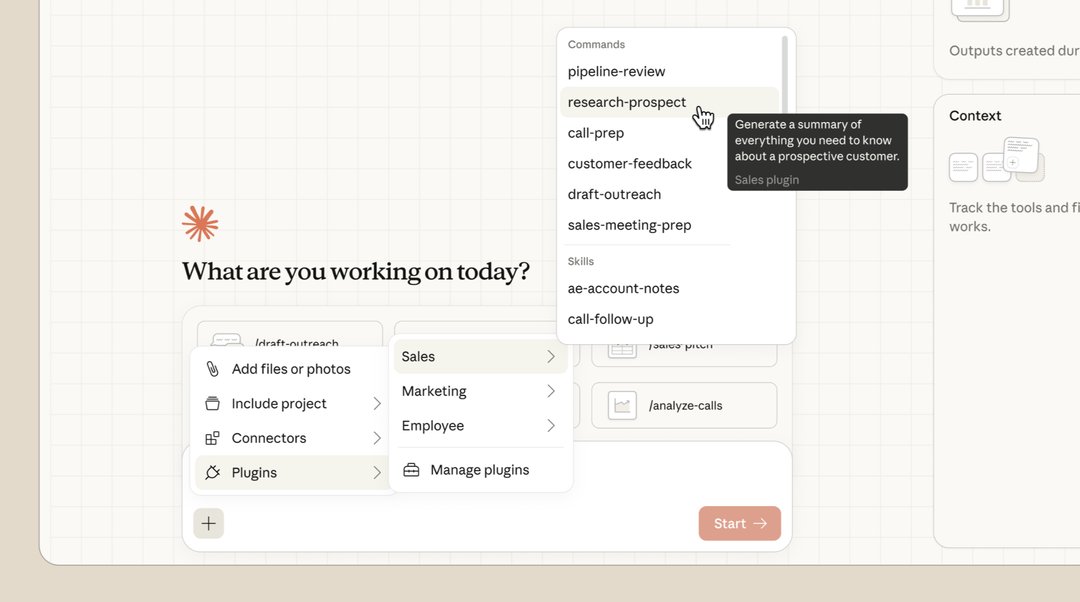Click the plus icon button
This screenshot has width=1080, height=602.
pyautogui.click(x=208, y=523)
